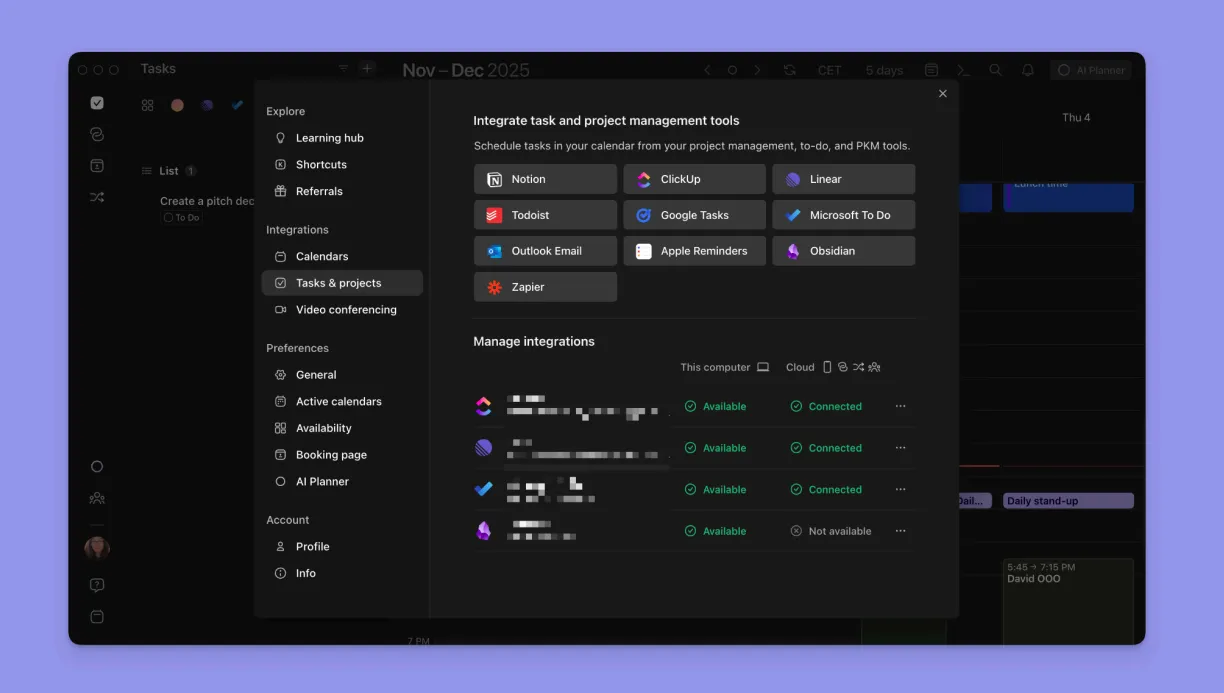Image resolution: width=1224 pixels, height=693 pixels.
Task: Open the workflows shuffle icon in left rail
Action: (97, 197)
